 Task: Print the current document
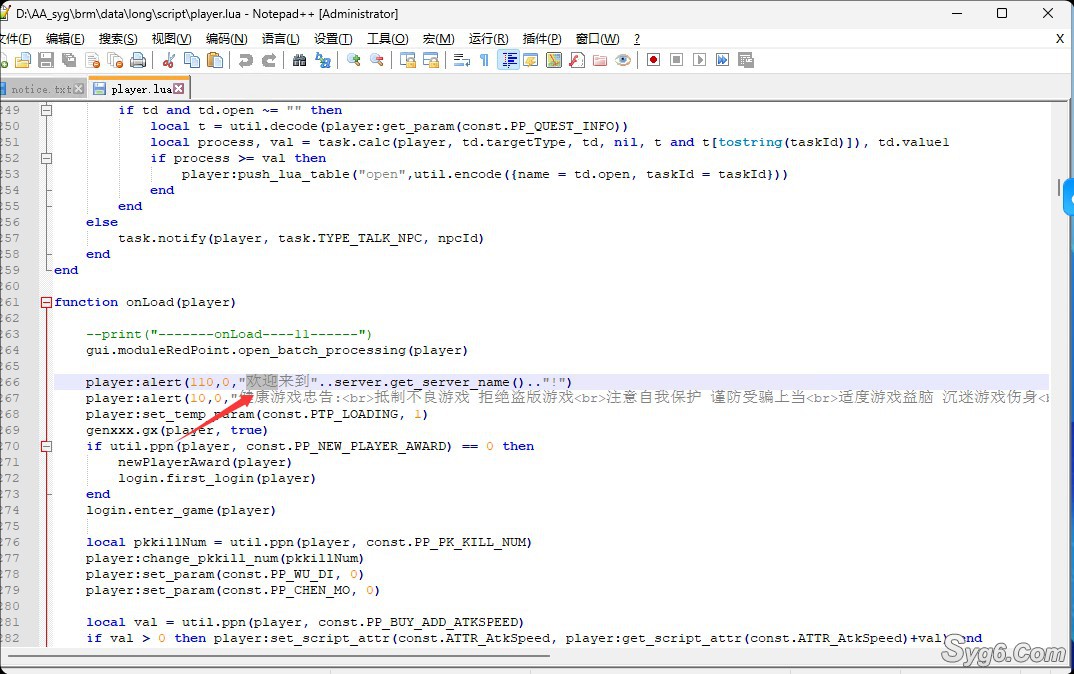(x=138, y=60)
